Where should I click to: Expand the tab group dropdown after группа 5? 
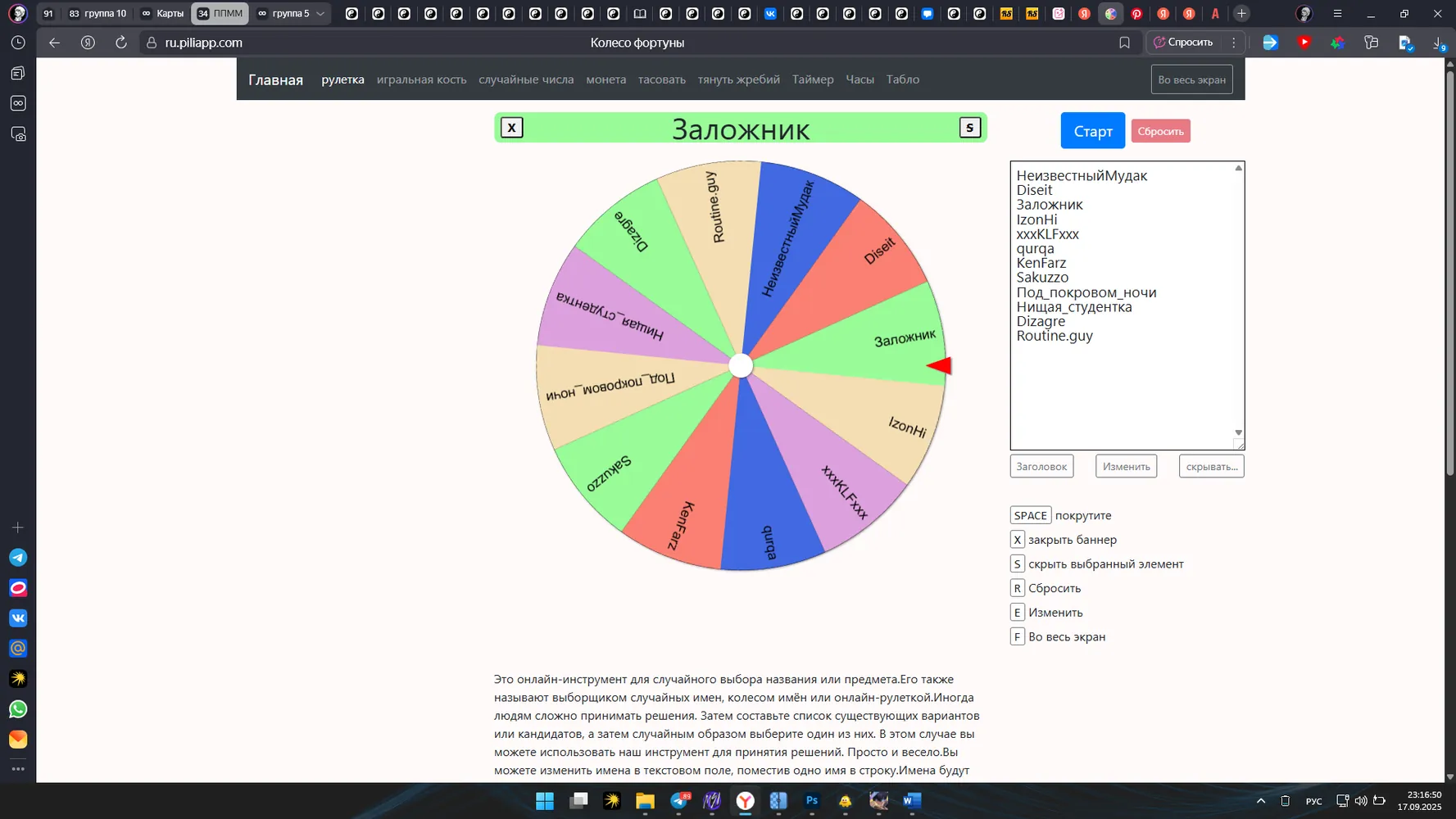pos(320,13)
